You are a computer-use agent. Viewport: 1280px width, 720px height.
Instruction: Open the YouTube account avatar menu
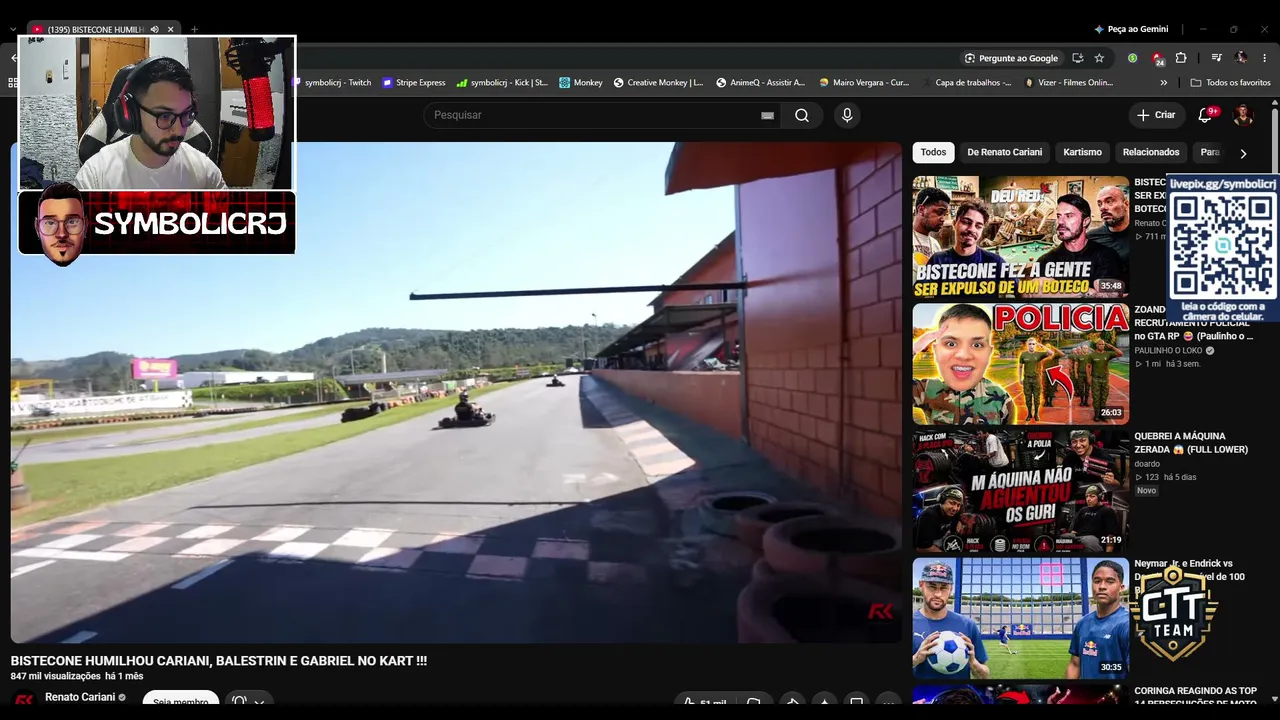(x=1243, y=115)
